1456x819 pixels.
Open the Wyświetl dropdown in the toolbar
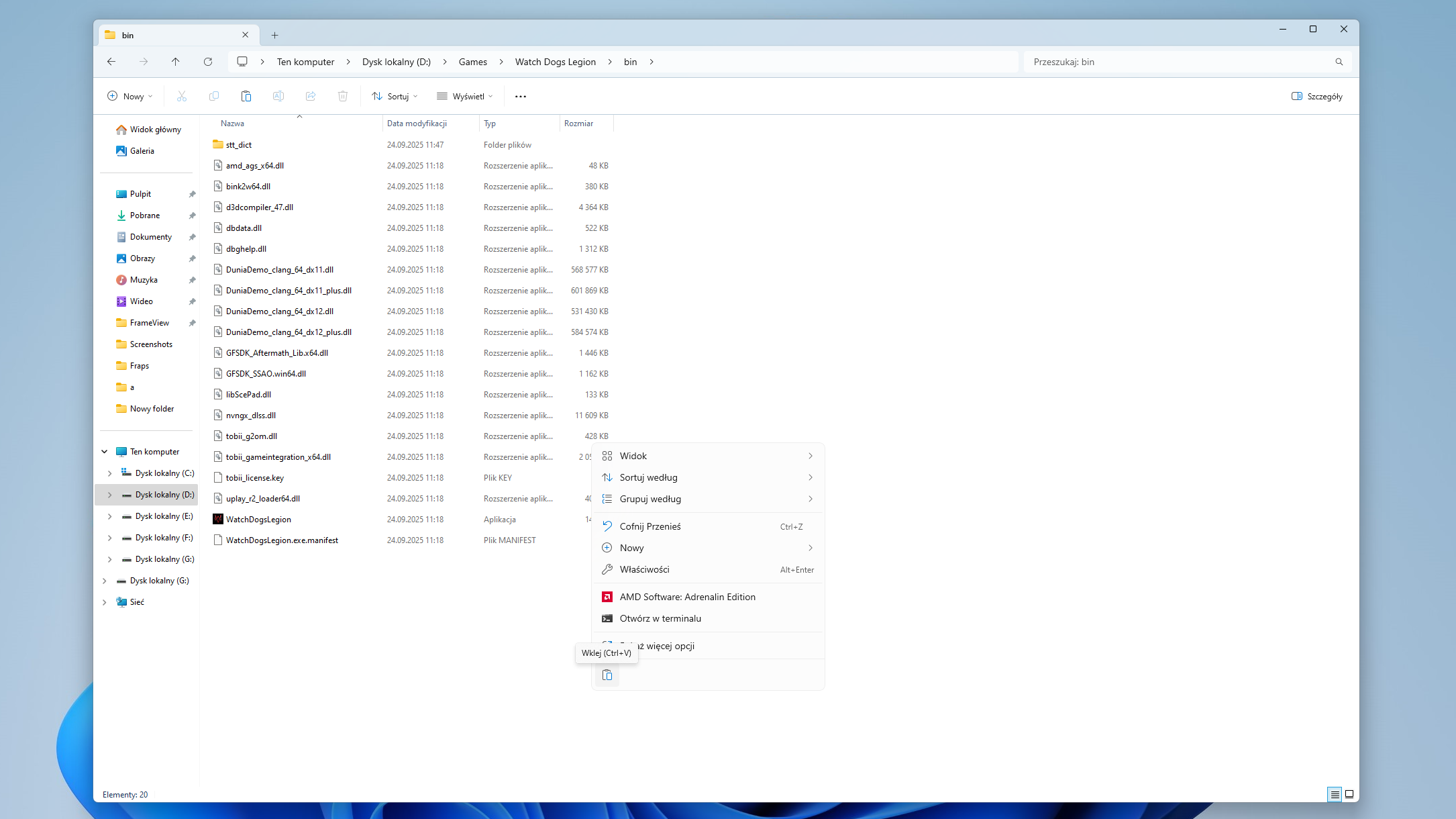tap(465, 97)
